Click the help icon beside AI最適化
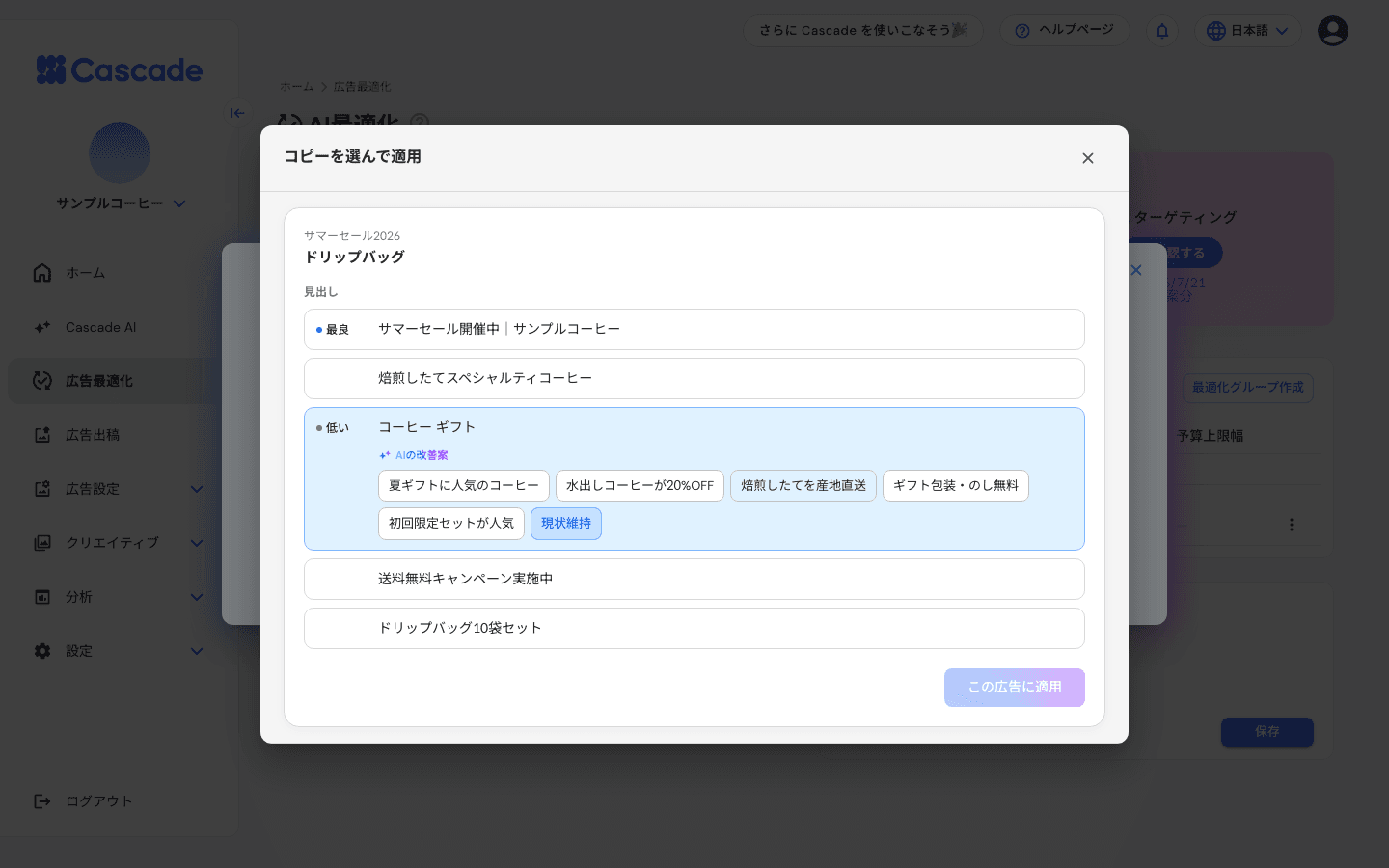This screenshot has height=868, width=1389. point(420,122)
